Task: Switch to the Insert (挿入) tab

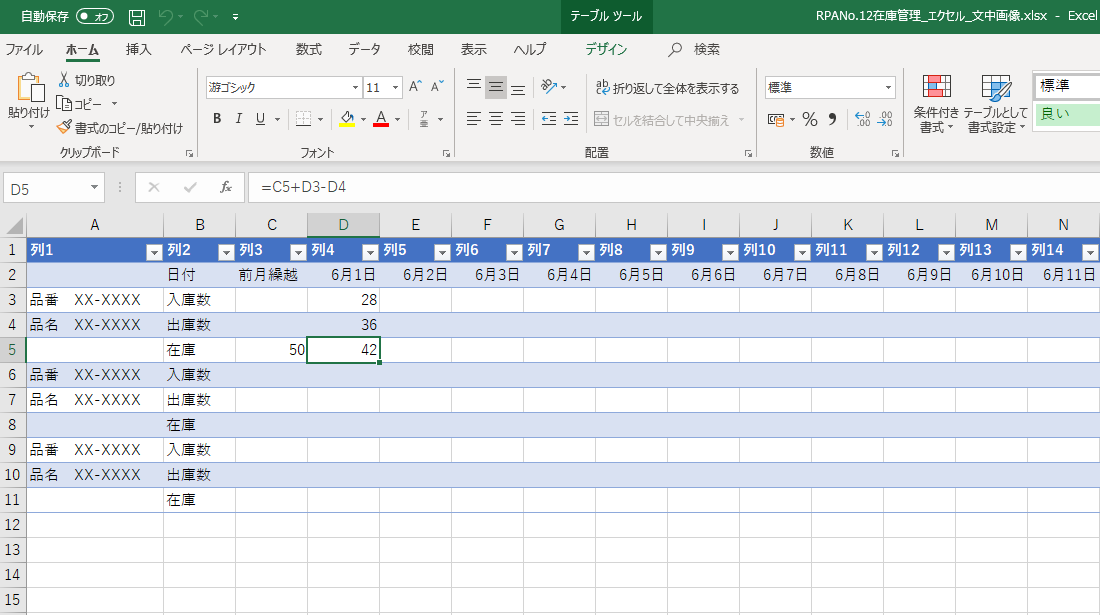Action: 139,49
